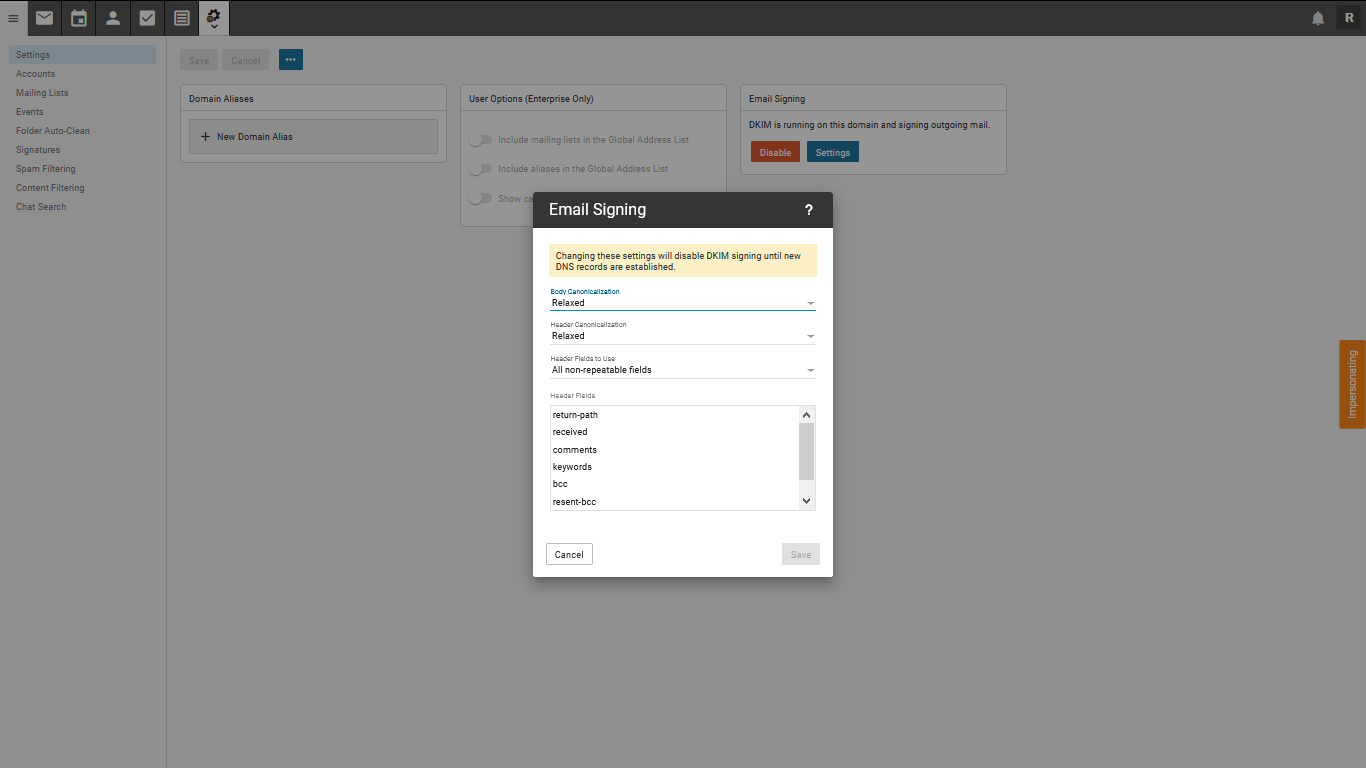The image size is (1366, 768).
Task: Toggle Include mailing lists in Global Address List
Action: (x=482, y=140)
